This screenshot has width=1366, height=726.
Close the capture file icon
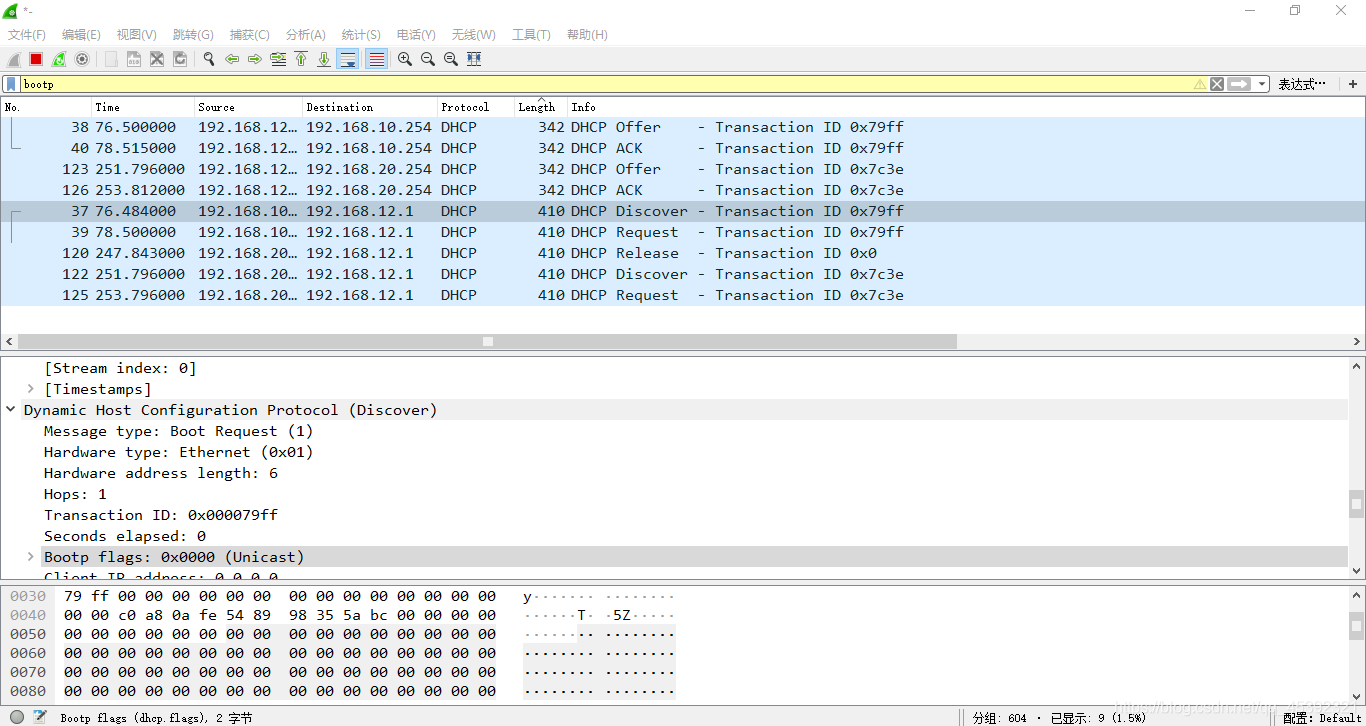coord(157,59)
